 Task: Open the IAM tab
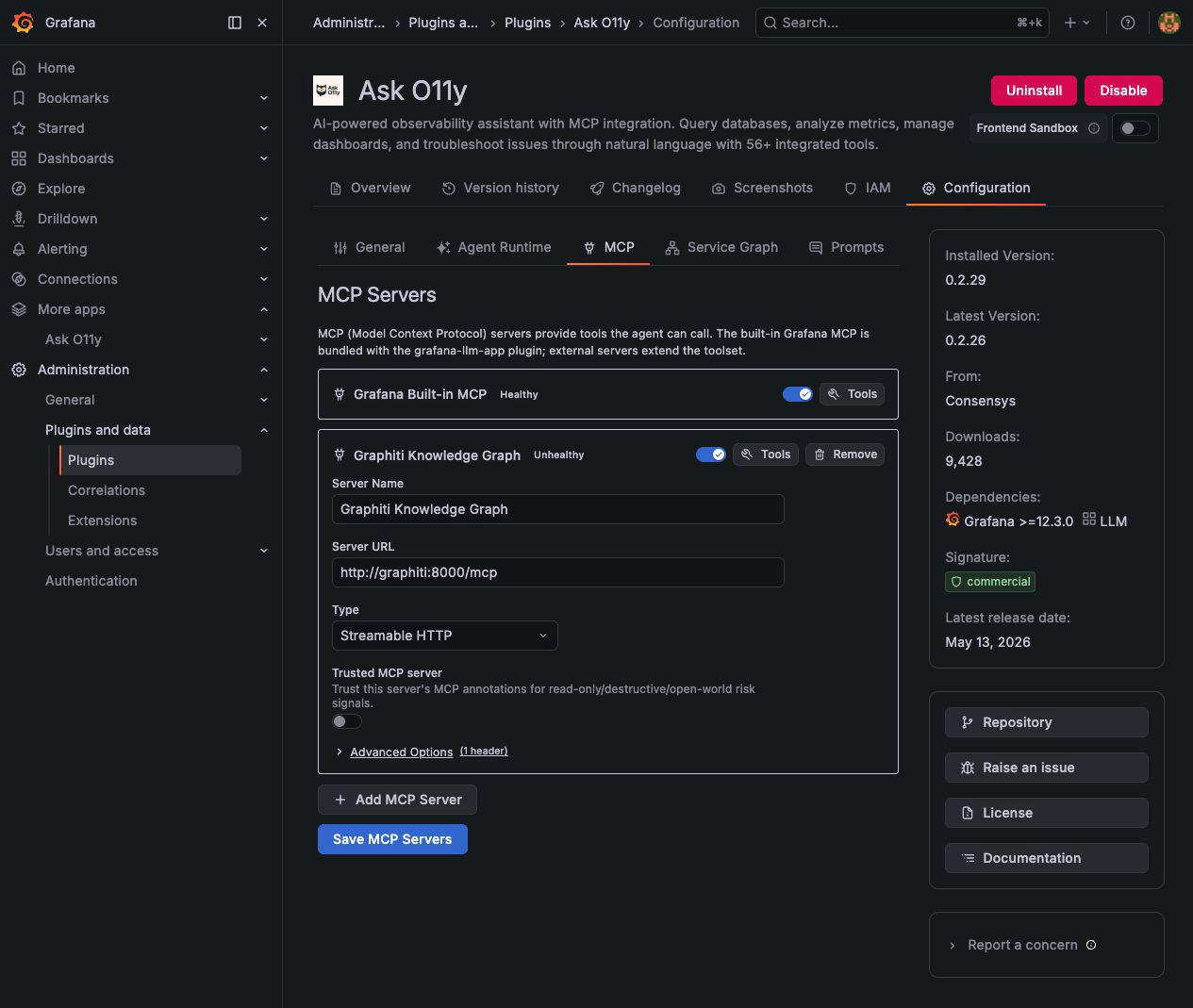(868, 188)
